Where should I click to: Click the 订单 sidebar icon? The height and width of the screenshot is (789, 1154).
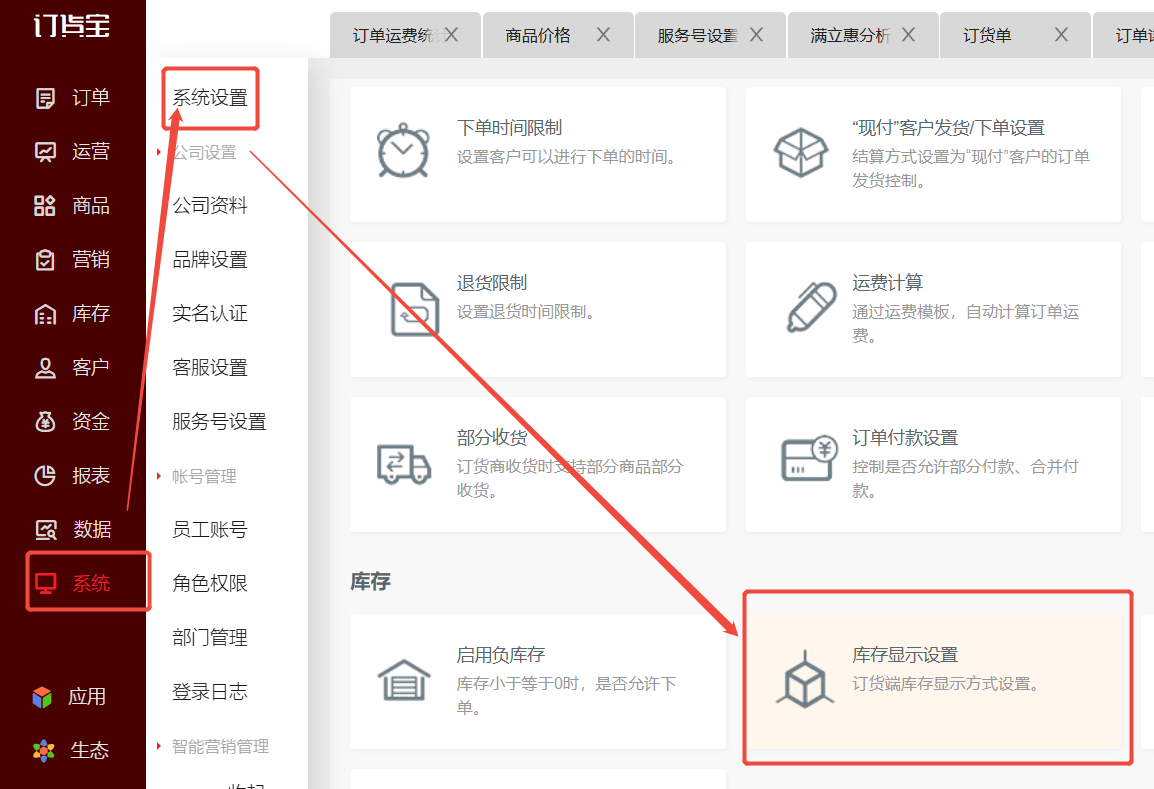tap(45, 98)
